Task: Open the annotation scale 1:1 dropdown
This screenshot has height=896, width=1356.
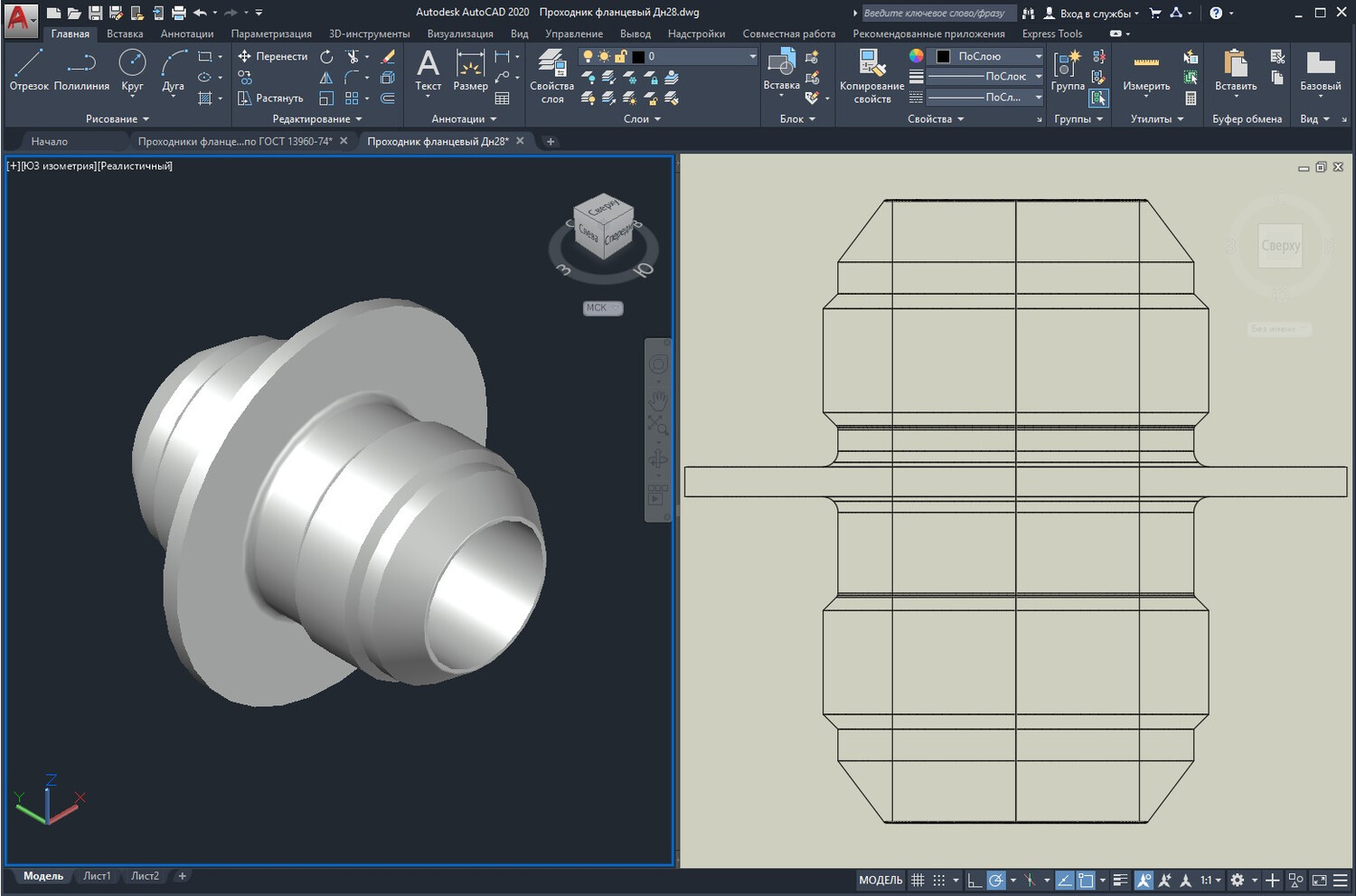Action: coord(1210,880)
